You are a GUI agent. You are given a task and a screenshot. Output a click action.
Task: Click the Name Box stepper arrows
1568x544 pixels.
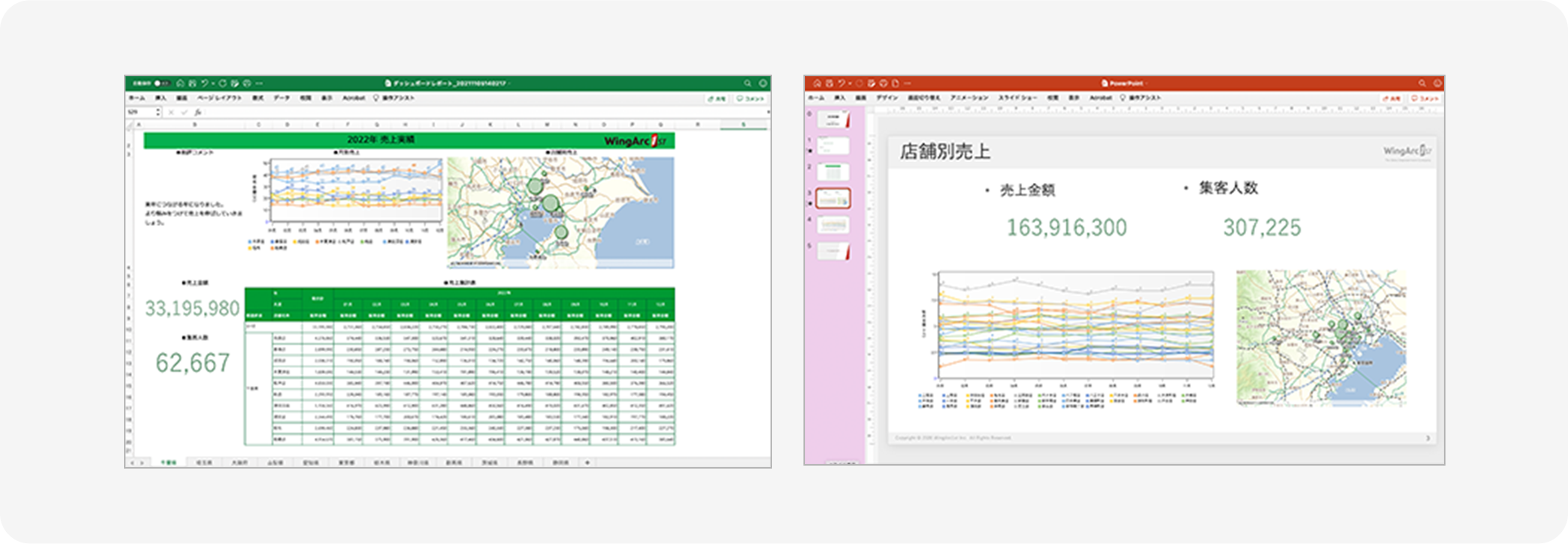[158, 113]
